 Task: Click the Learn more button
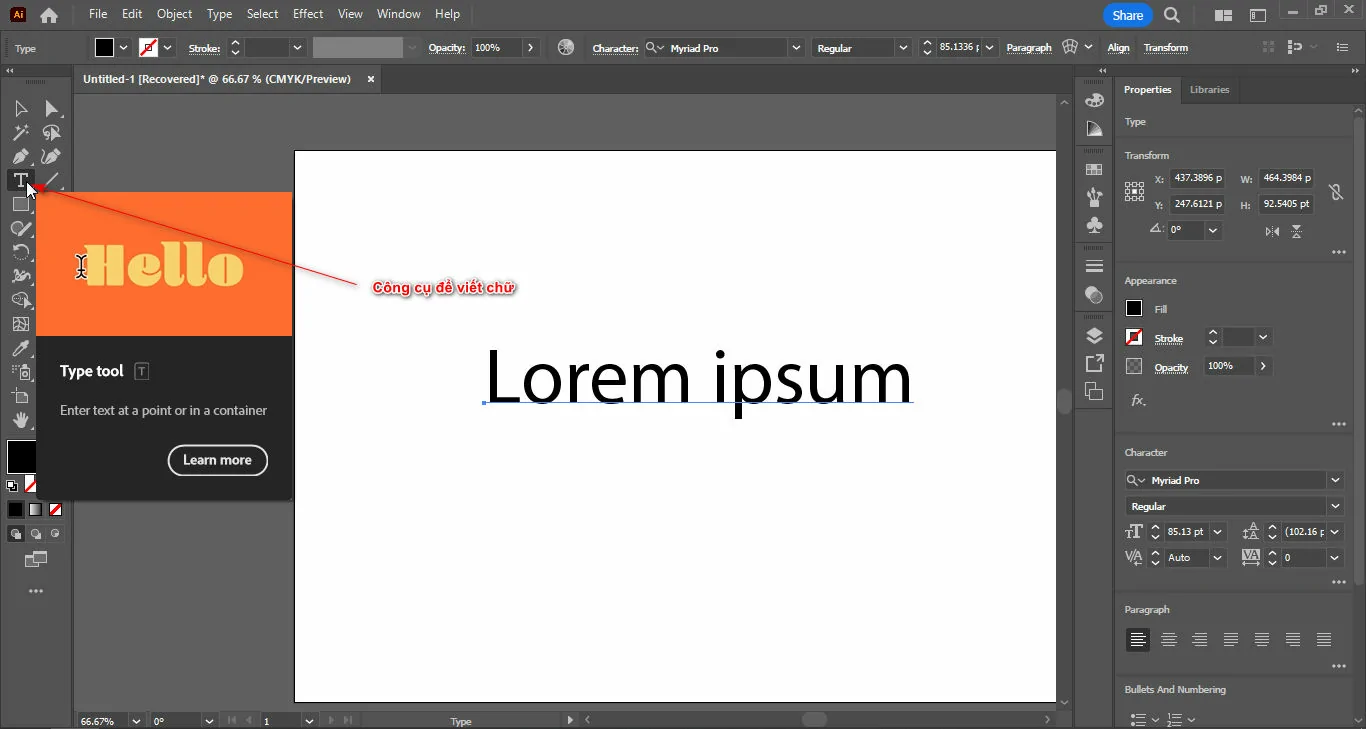click(218, 460)
